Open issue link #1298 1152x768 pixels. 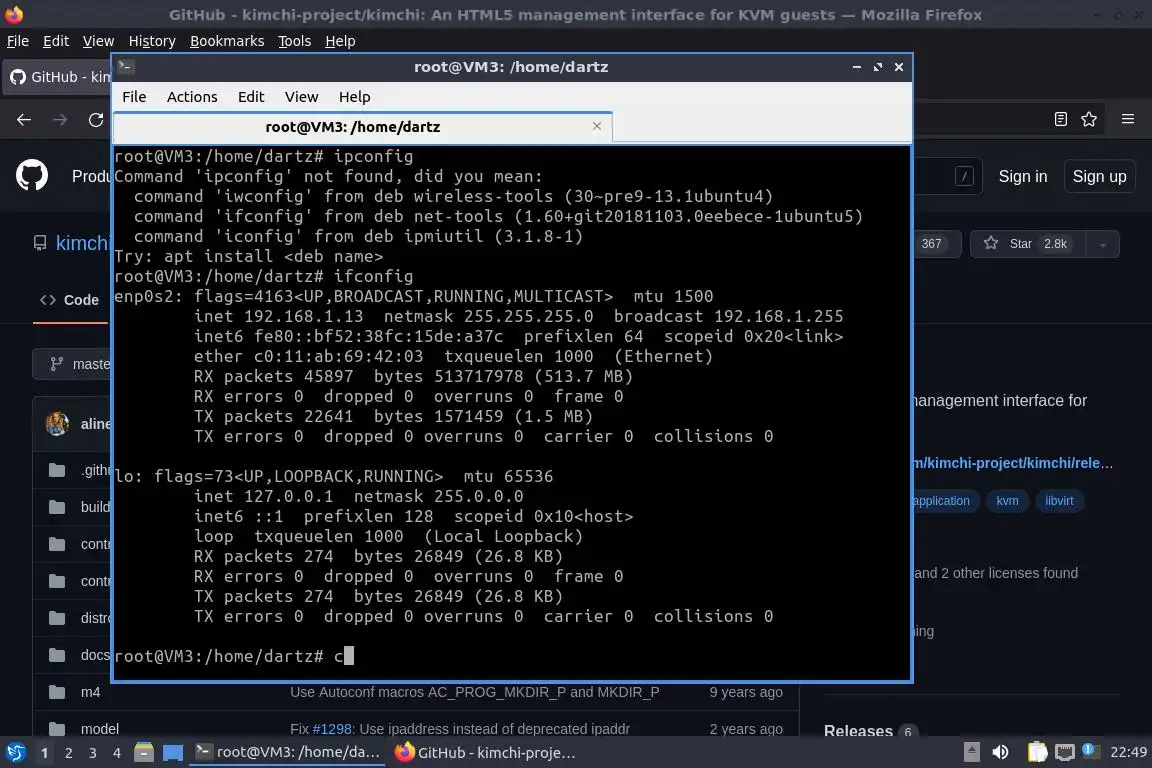click(x=331, y=729)
